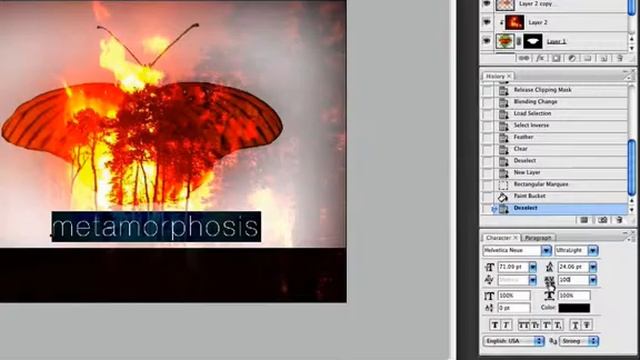Add layer mask icon in Layers panel
The image size is (640, 360).
pos(556,59)
